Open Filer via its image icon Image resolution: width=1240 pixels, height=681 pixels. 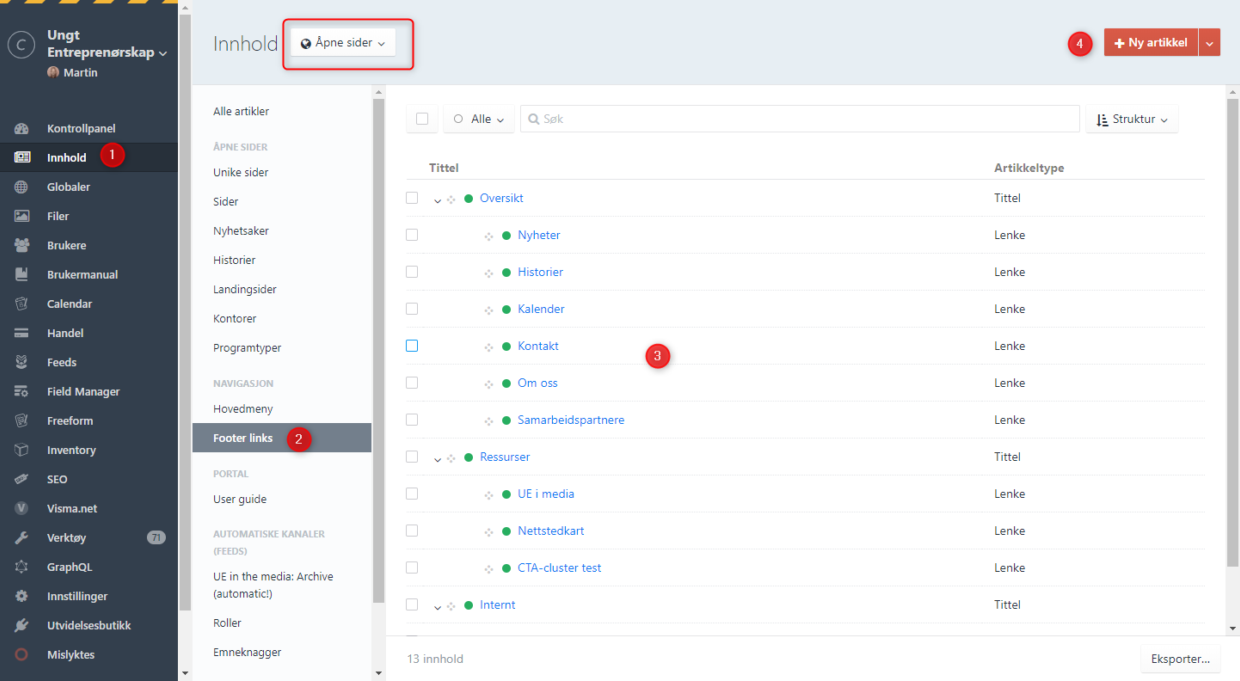[x=22, y=216]
